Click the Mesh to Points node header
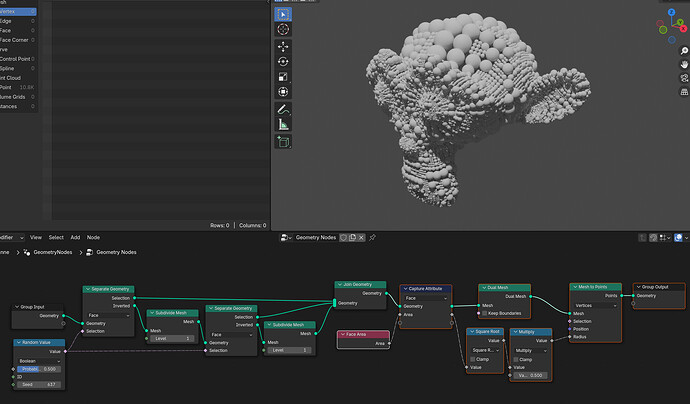The image size is (690, 404). tap(595, 287)
